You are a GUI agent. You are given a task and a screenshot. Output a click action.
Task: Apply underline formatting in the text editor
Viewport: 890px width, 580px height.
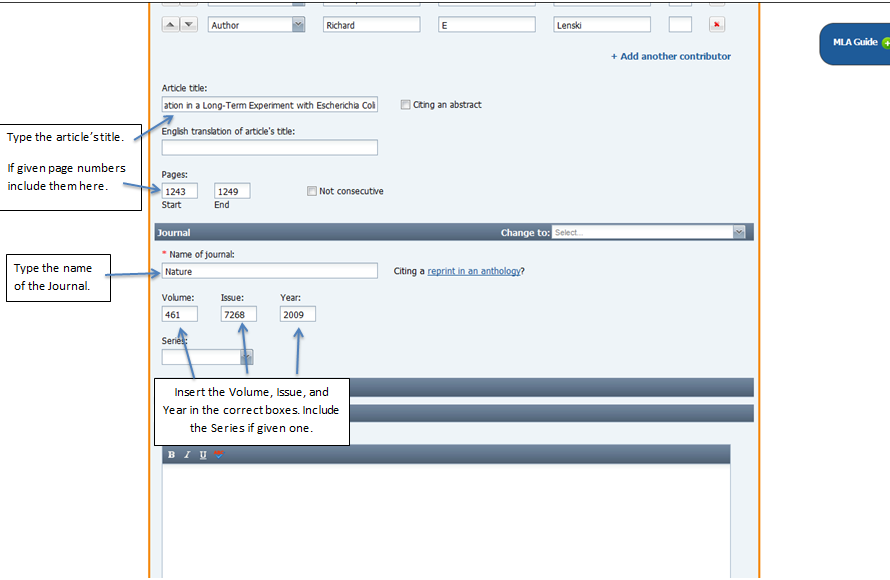201,454
